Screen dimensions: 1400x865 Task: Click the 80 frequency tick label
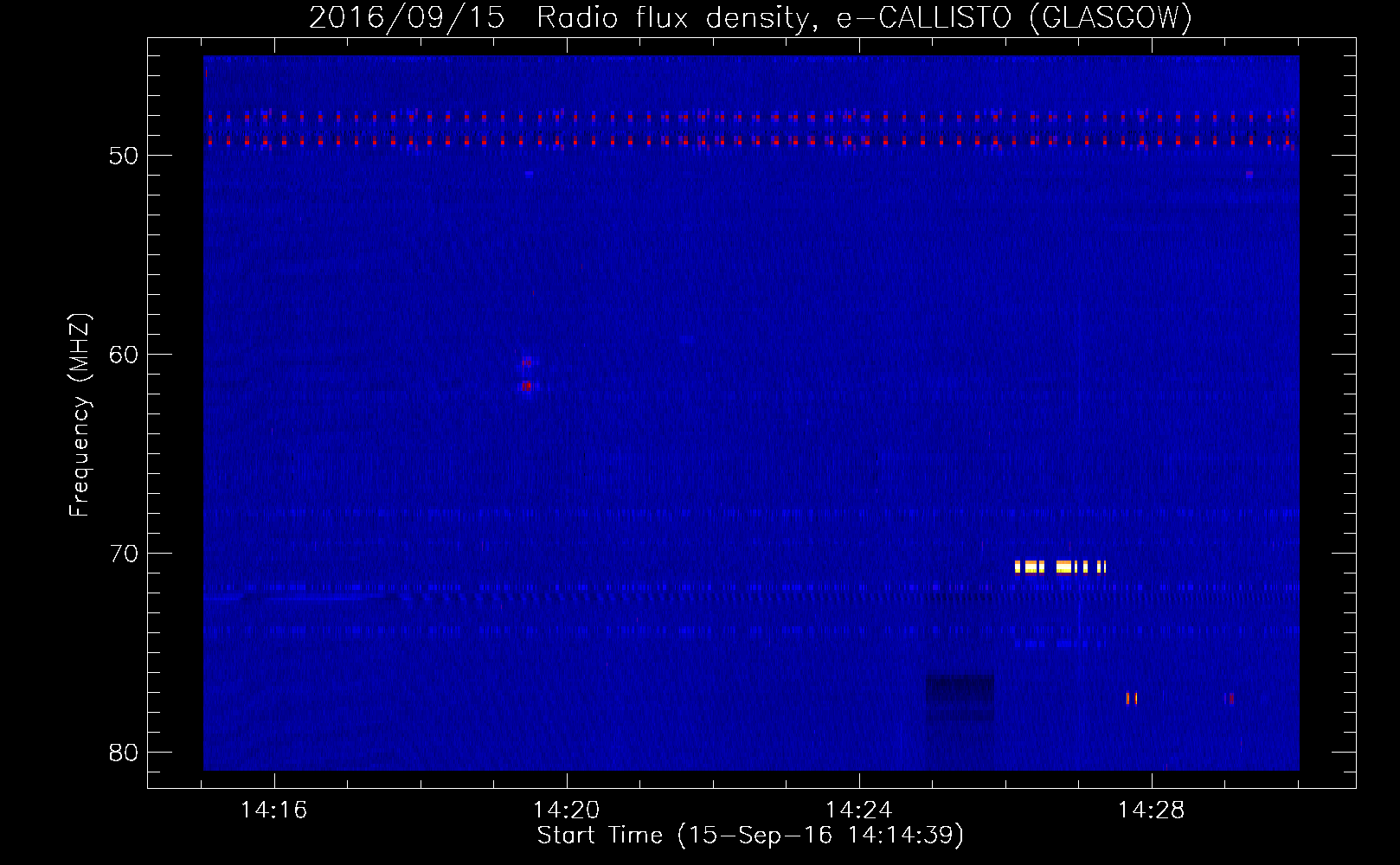click(x=125, y=753)
